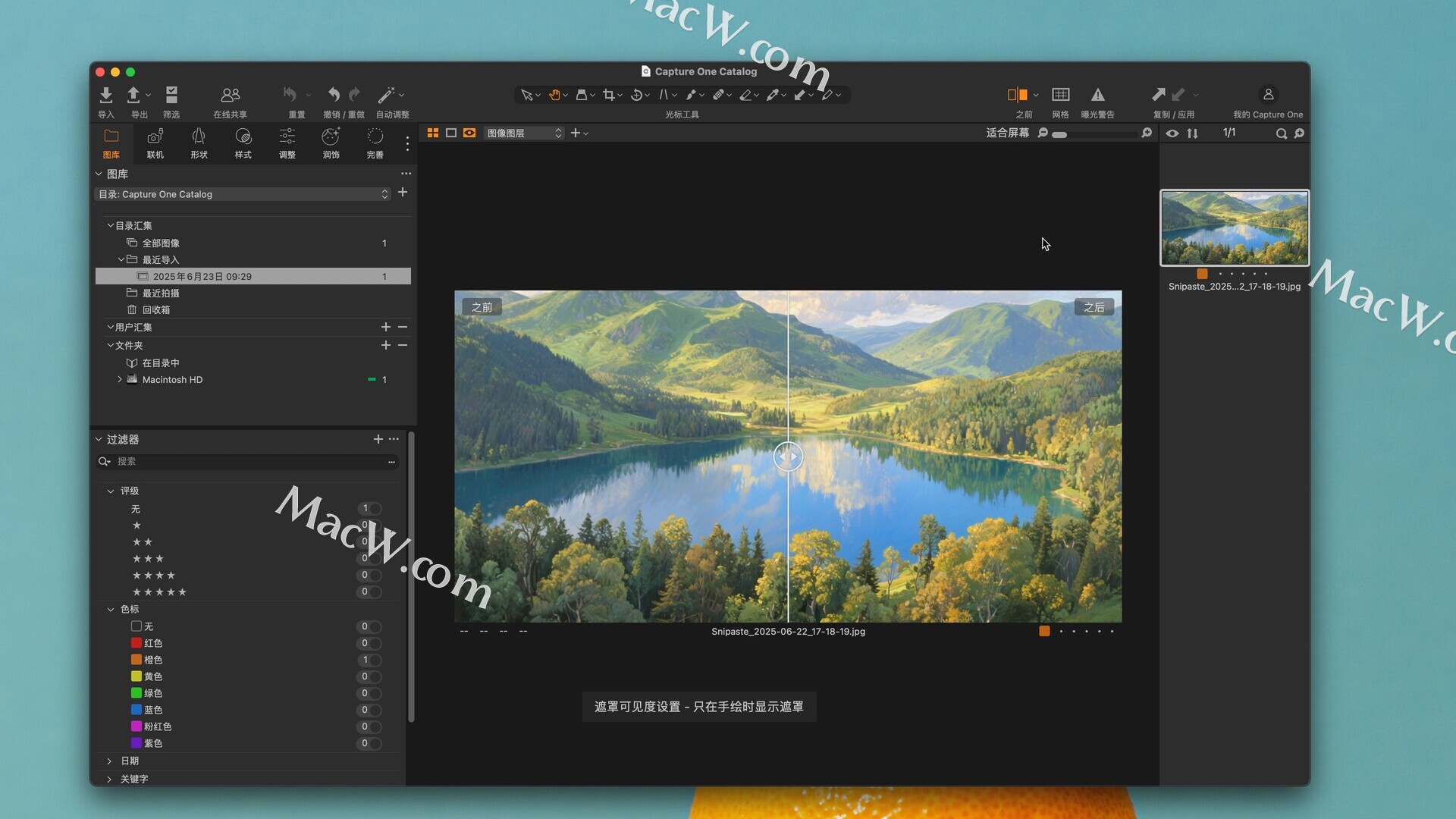The height and width of the screenshot is (819, 1456).
Task: Switch to the Tether (联机) tool tab
Action: (x=155, y=143)
